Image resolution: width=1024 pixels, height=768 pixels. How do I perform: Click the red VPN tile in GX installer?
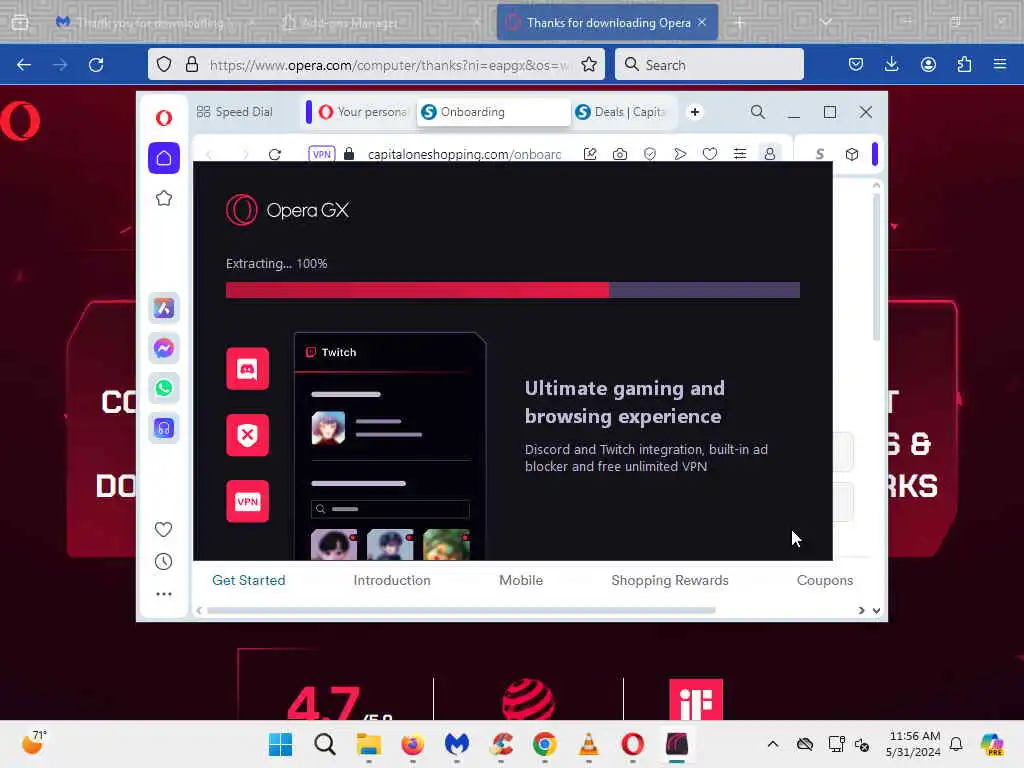[x=248, y=502]
